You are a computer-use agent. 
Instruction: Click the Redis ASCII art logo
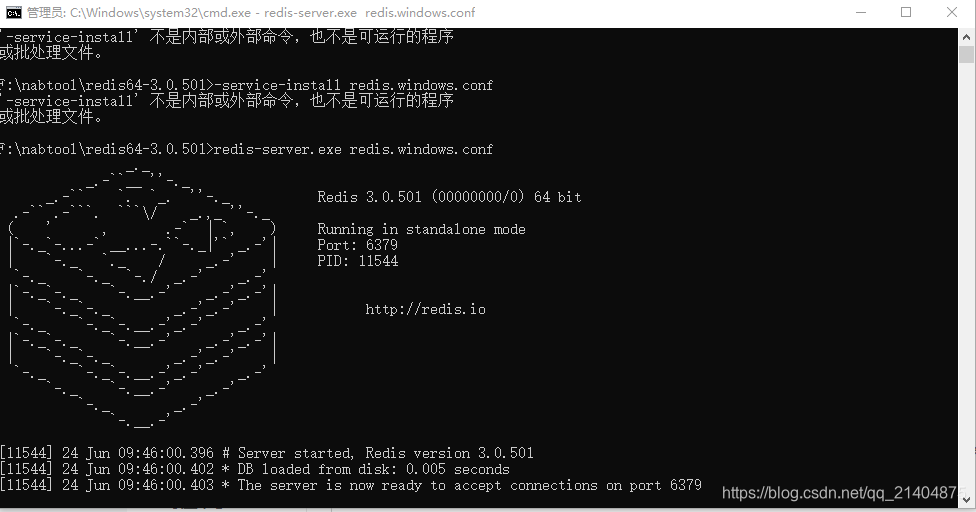(142, 297)
